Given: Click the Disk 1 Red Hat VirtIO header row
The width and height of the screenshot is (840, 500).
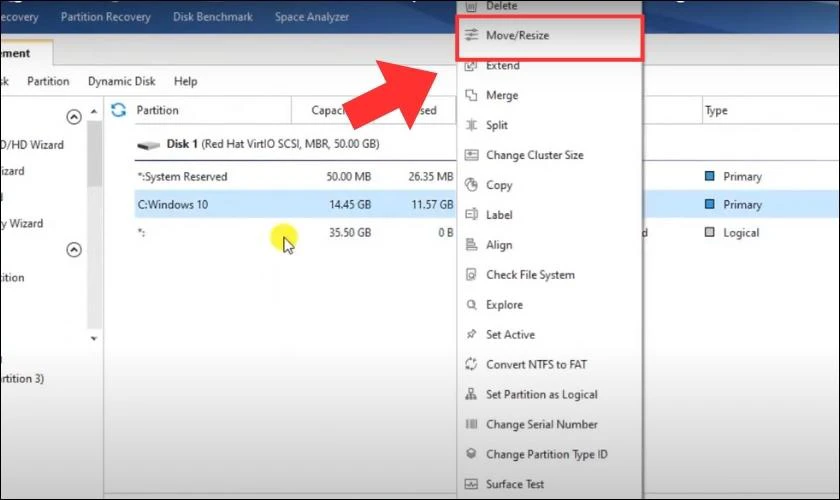Looking at the screenshot, I should coord(295,144).
